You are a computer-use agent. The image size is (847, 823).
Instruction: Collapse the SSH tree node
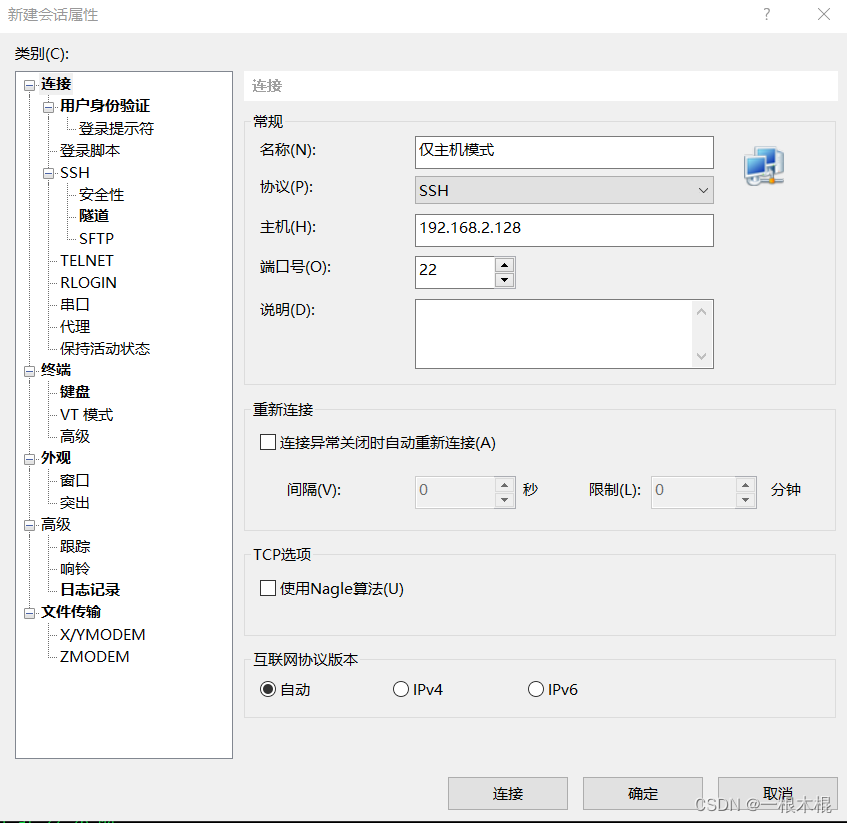tap(49, 173)
